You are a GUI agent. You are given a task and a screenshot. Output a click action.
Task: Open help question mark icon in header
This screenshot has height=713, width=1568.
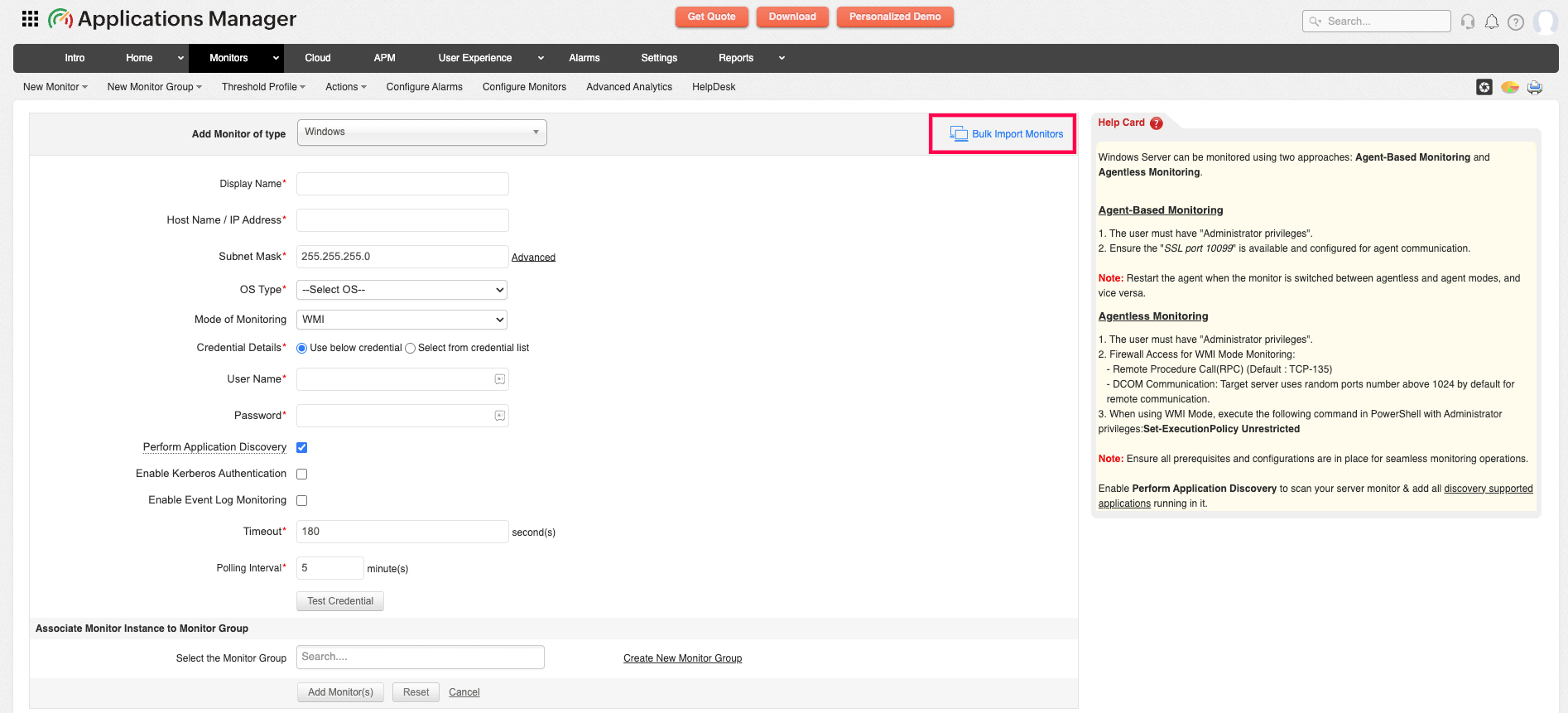(1516, 22)
